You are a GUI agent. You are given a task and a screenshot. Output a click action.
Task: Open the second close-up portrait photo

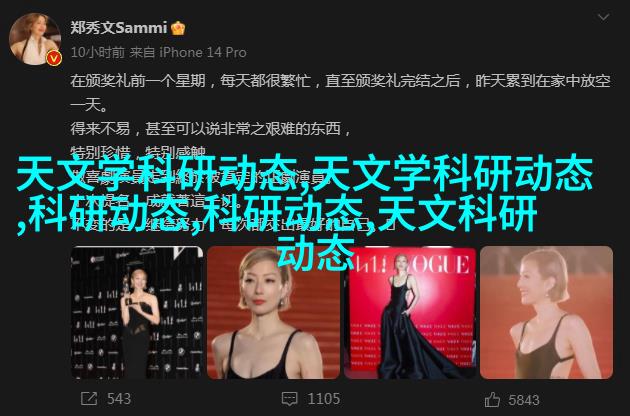(x=273, y=313)
